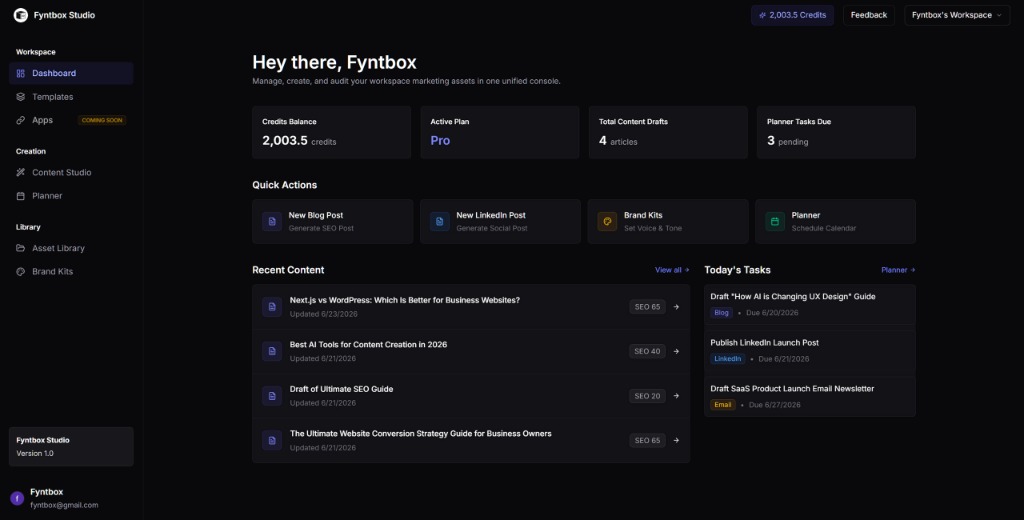Image resolution: width=1024 pixels, height=520 pixels.
Task: Click the sparkle icon in the Credits button
Action: click(762, 15)
